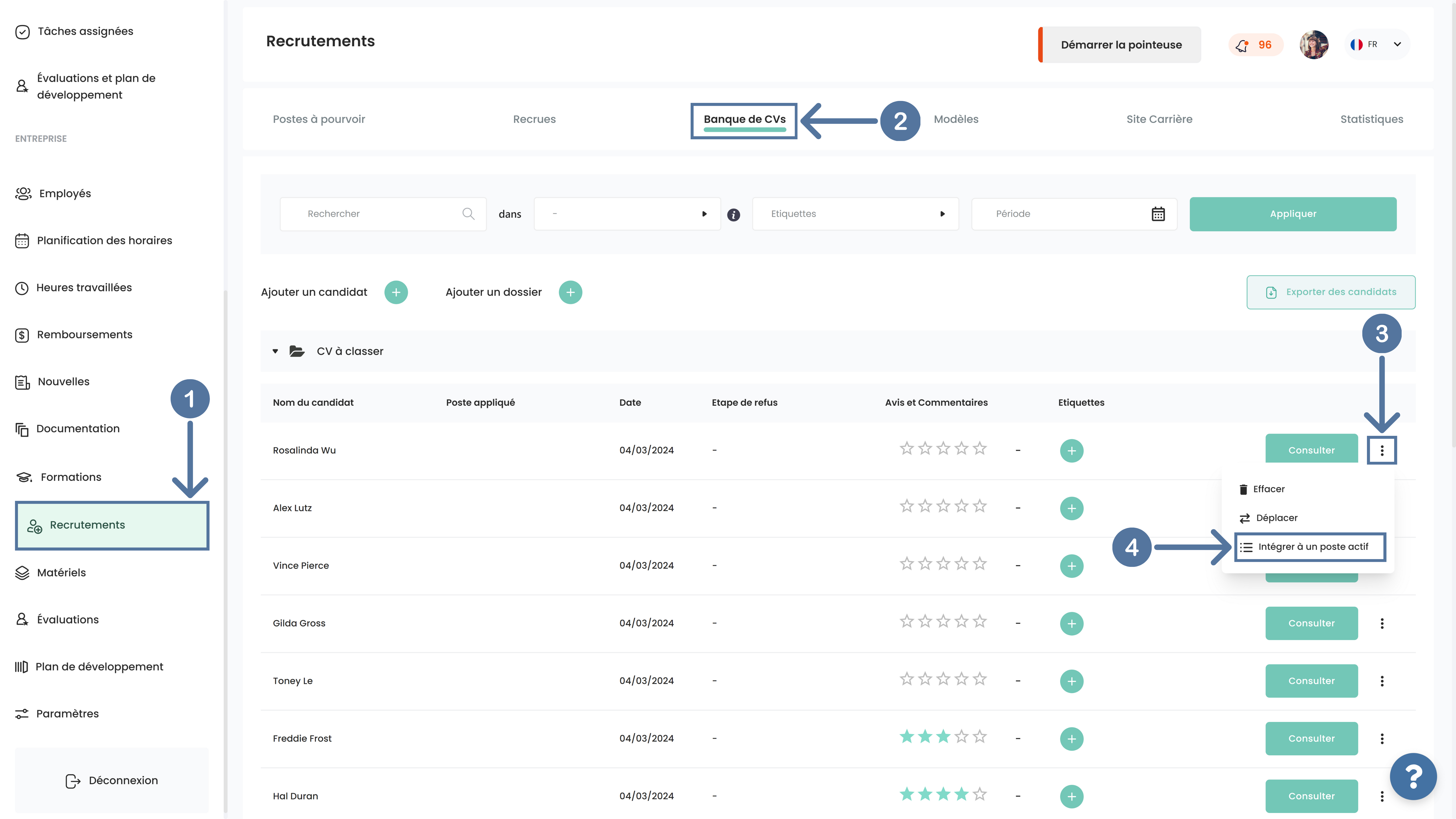Image resolution: width=1456 pixels, height=819 pixels.
Task: Click Exporter des candidats button
Action: (x=1331, y=292)
